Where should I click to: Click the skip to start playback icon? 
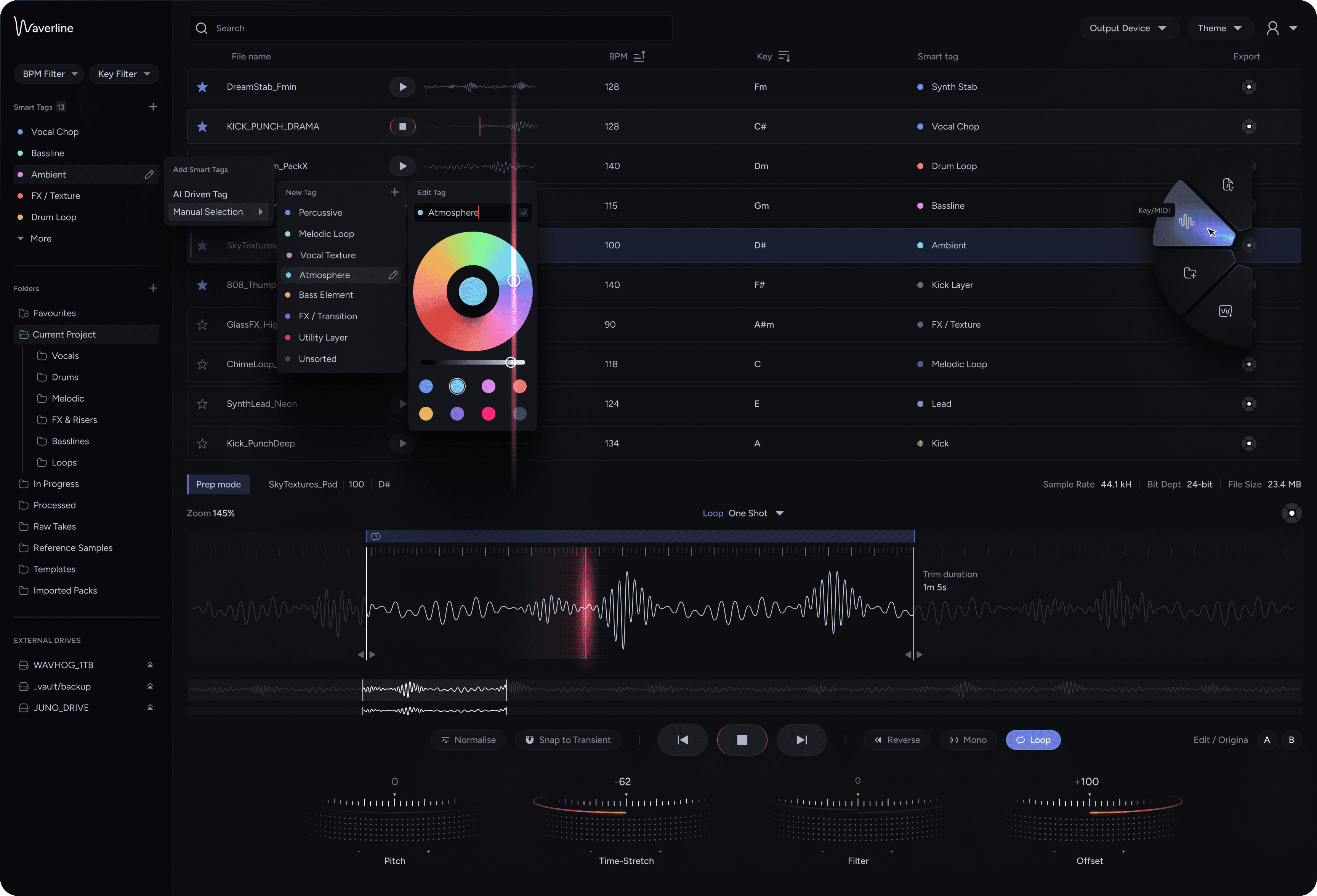click(x=682, y=740)
